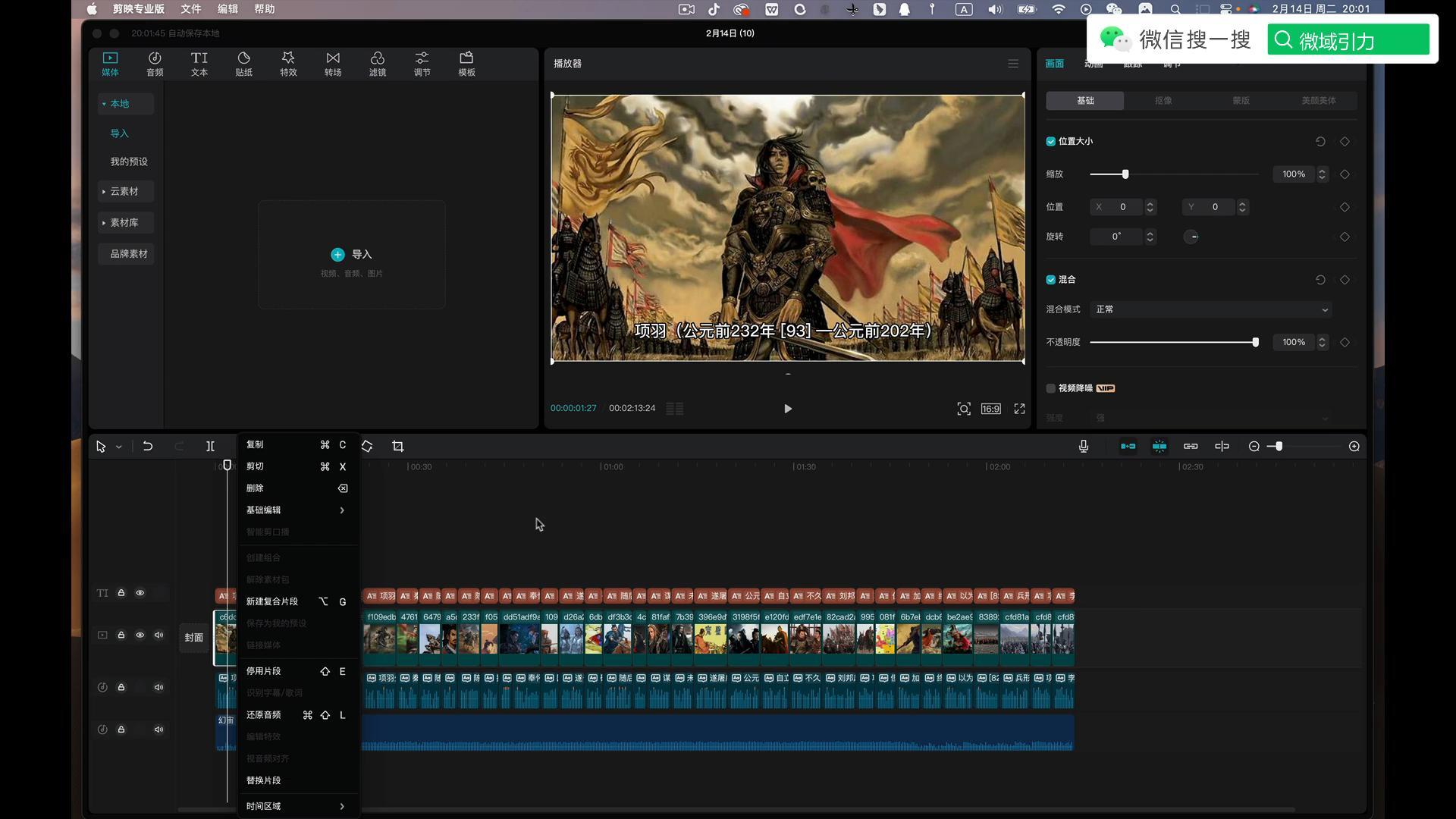The width and height of the screenshot is (1456, 819).
Task: Collapse the 本地 tree section
Action: click(x=104, y=104)
